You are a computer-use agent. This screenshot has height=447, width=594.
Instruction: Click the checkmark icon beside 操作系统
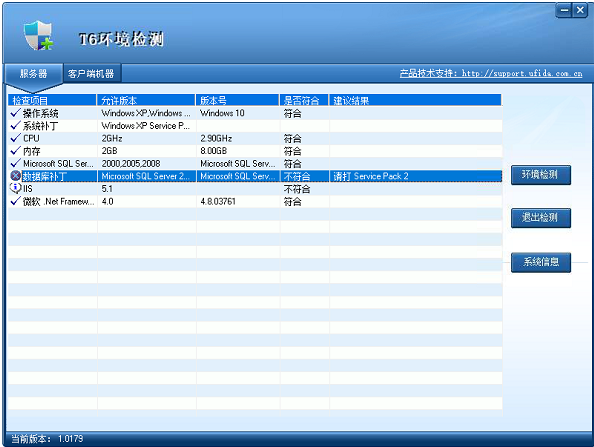16,113
